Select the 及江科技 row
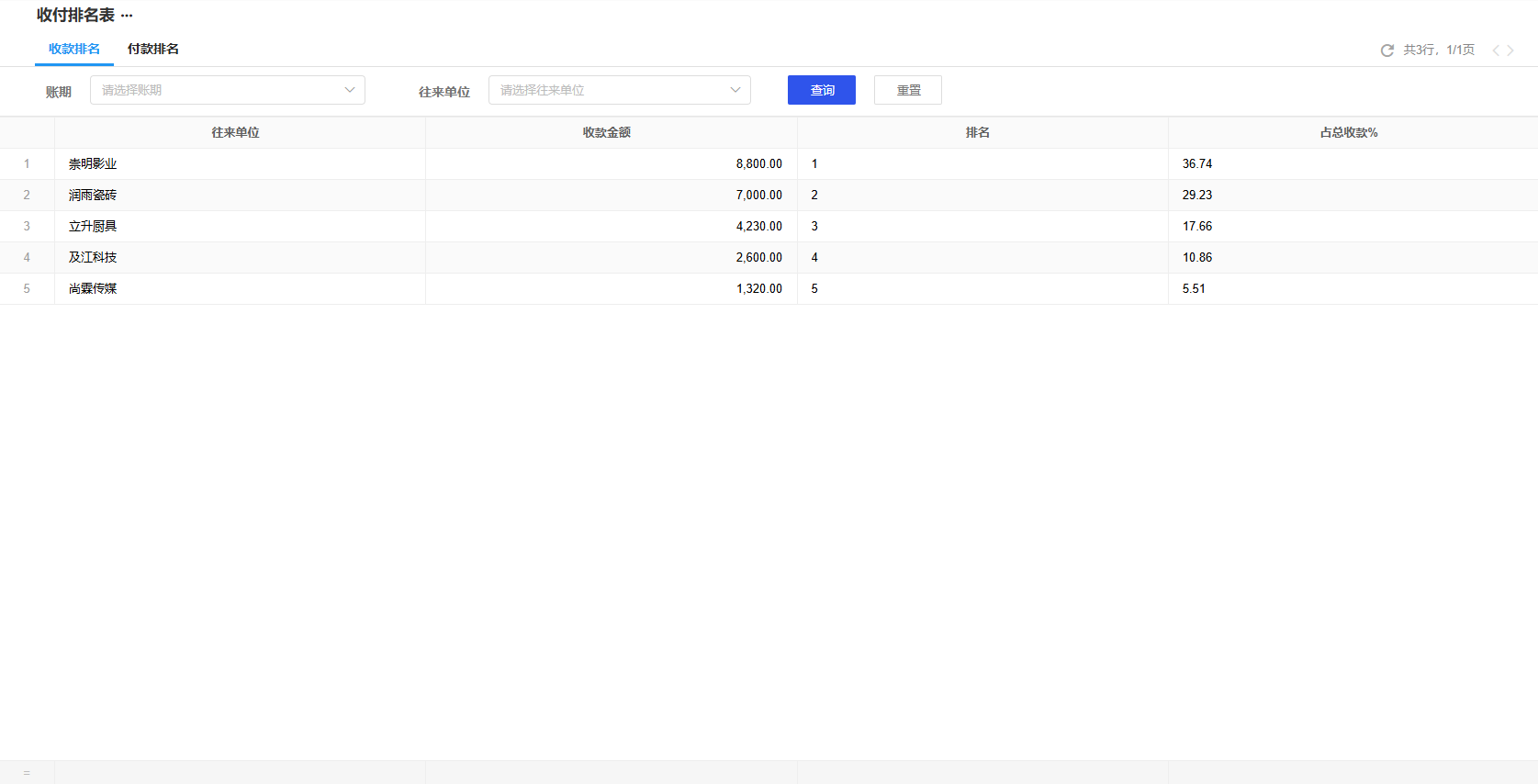 (x=93, y=258)
